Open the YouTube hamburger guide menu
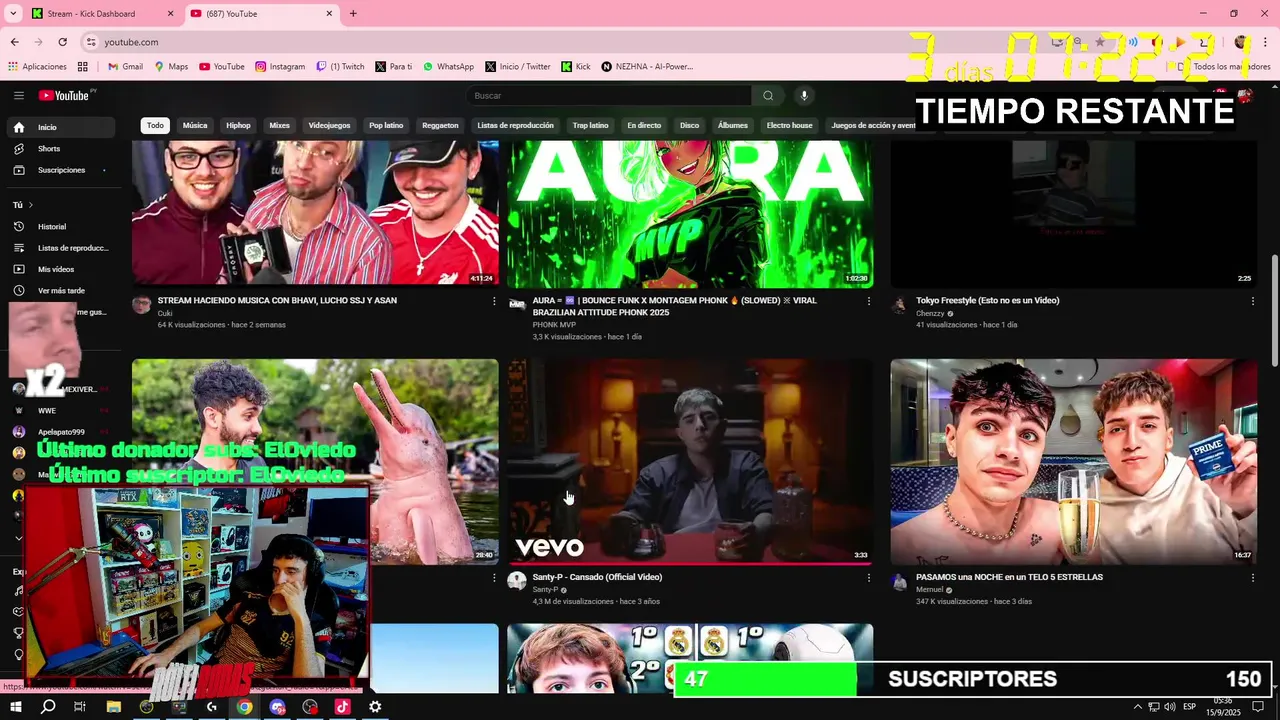The image size is (1280, 720). 18,95
